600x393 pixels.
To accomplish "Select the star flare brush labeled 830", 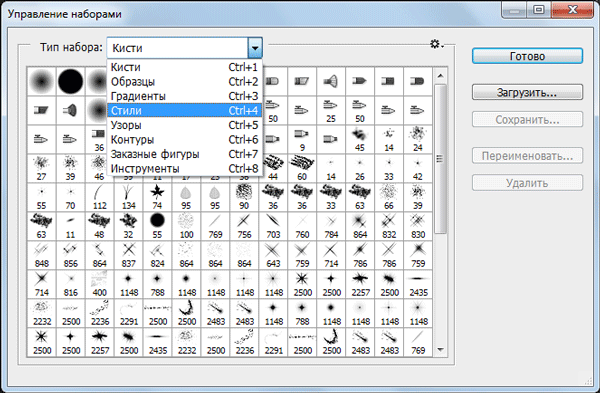I will [x=418, y=227].
